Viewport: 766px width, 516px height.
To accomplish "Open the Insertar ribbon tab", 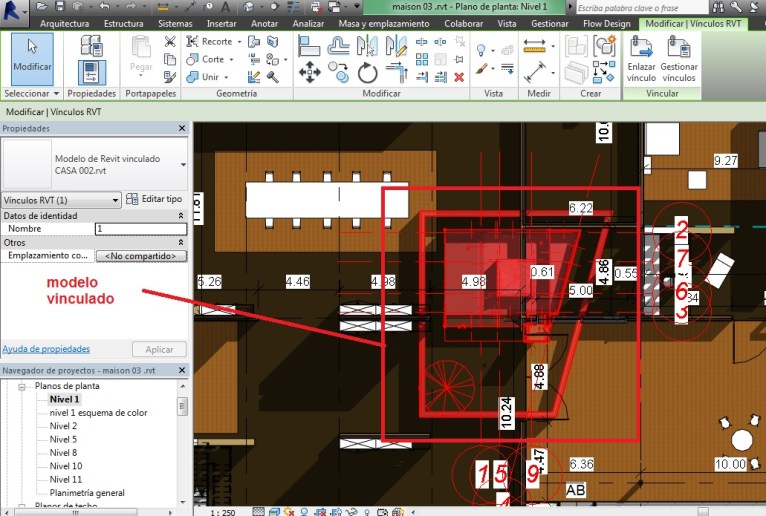I will 221,22.
